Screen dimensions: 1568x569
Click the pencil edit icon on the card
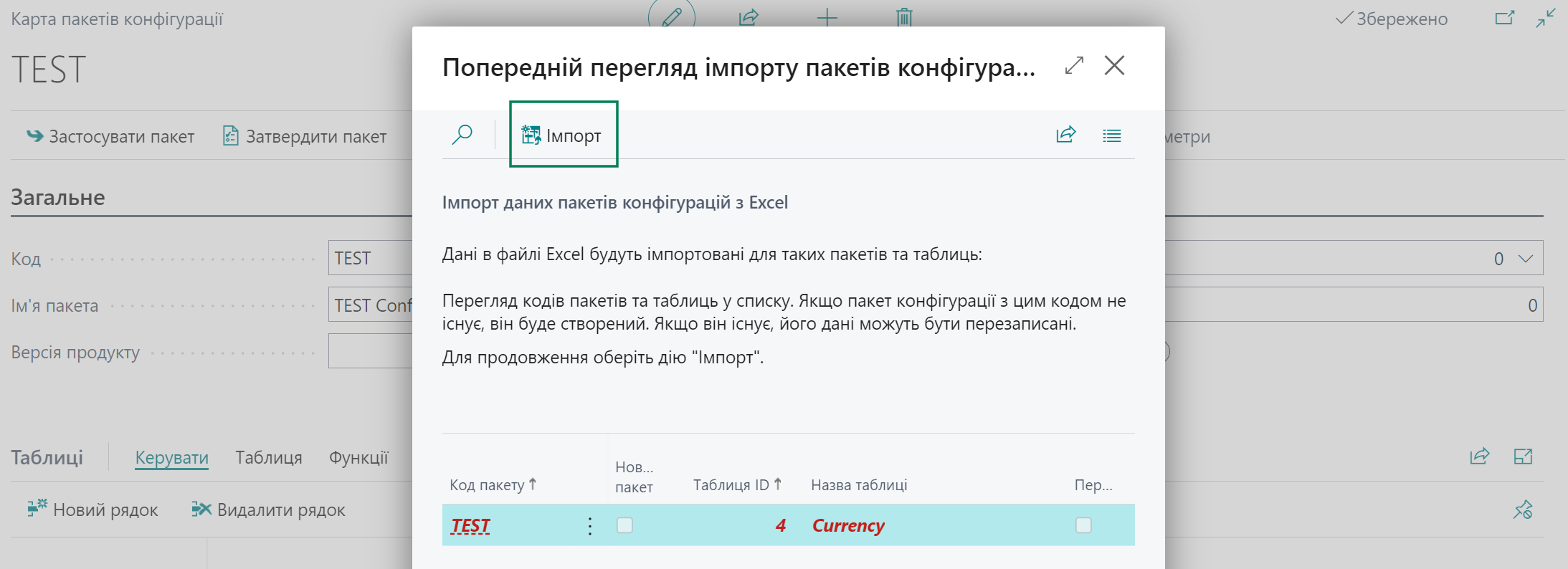tap(672, 16)
